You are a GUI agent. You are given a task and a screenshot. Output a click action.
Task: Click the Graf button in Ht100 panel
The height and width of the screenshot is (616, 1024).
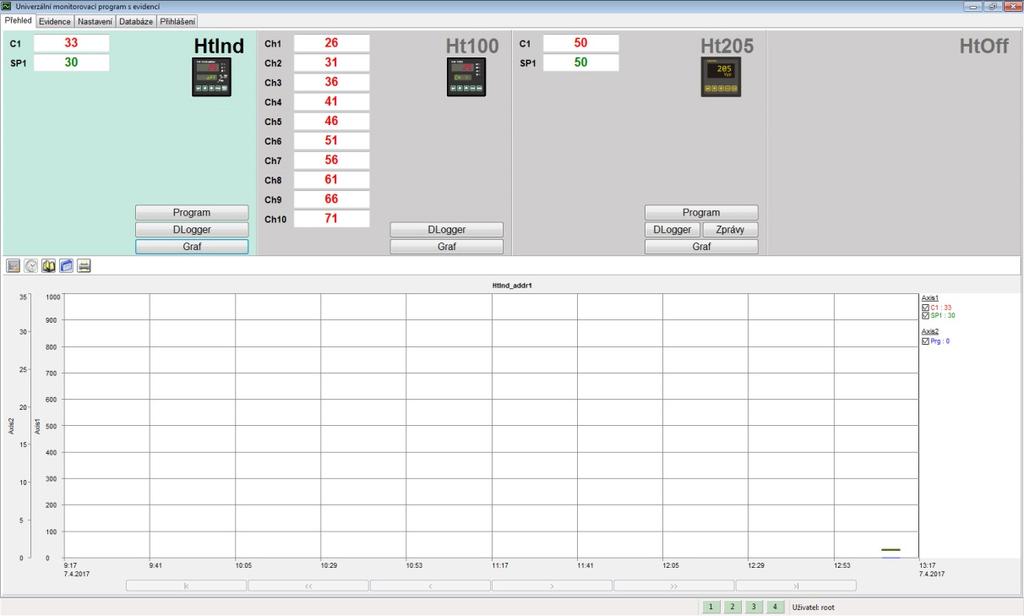[x=447, y=246]
